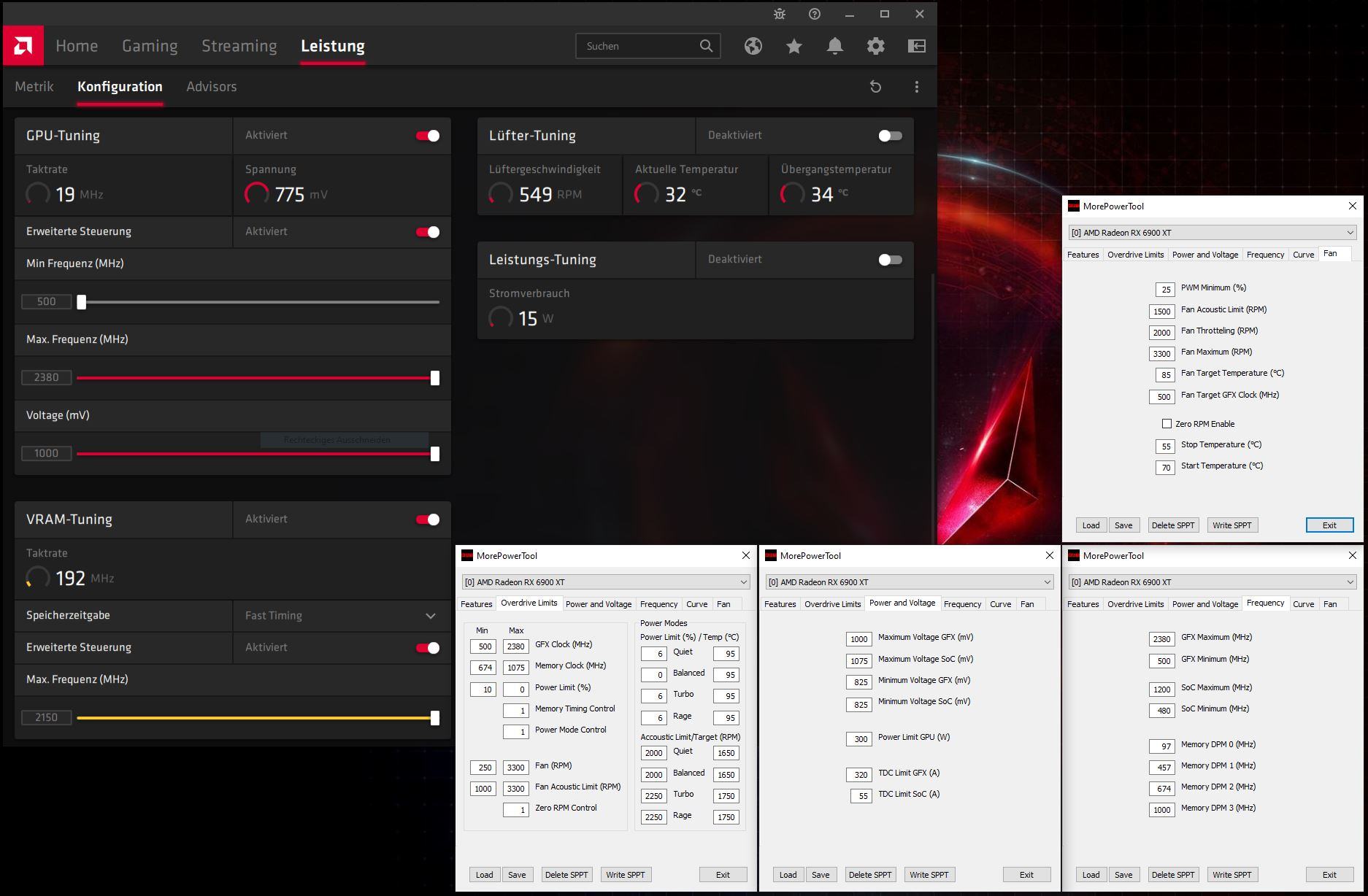
Task: Click Save in Frequency window
Action: coord(1123,875)
